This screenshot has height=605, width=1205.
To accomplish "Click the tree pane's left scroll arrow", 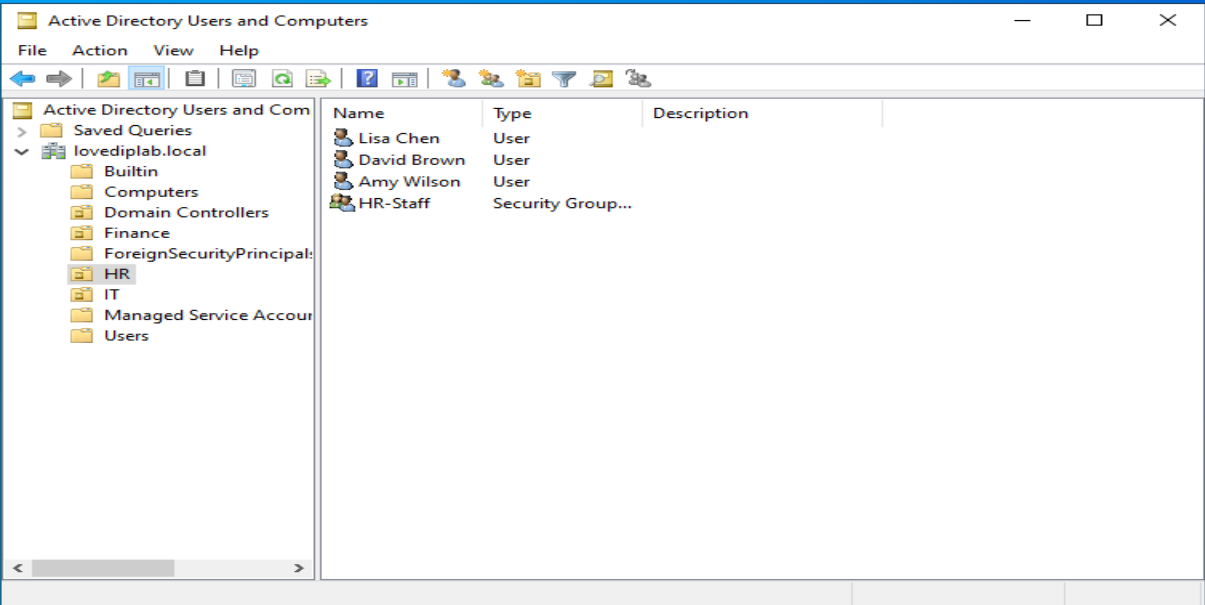I will pos(17,568).
